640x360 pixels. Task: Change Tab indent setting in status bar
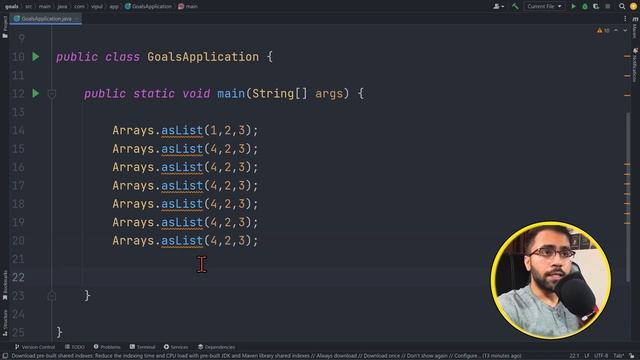point(618,356)
